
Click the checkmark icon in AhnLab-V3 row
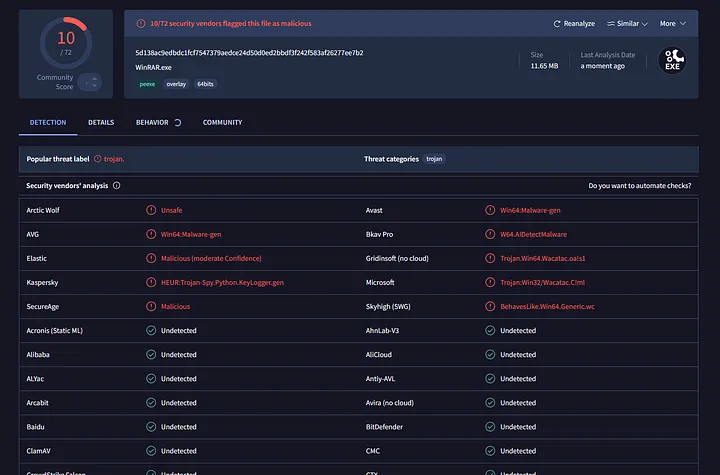pos(490,330)
